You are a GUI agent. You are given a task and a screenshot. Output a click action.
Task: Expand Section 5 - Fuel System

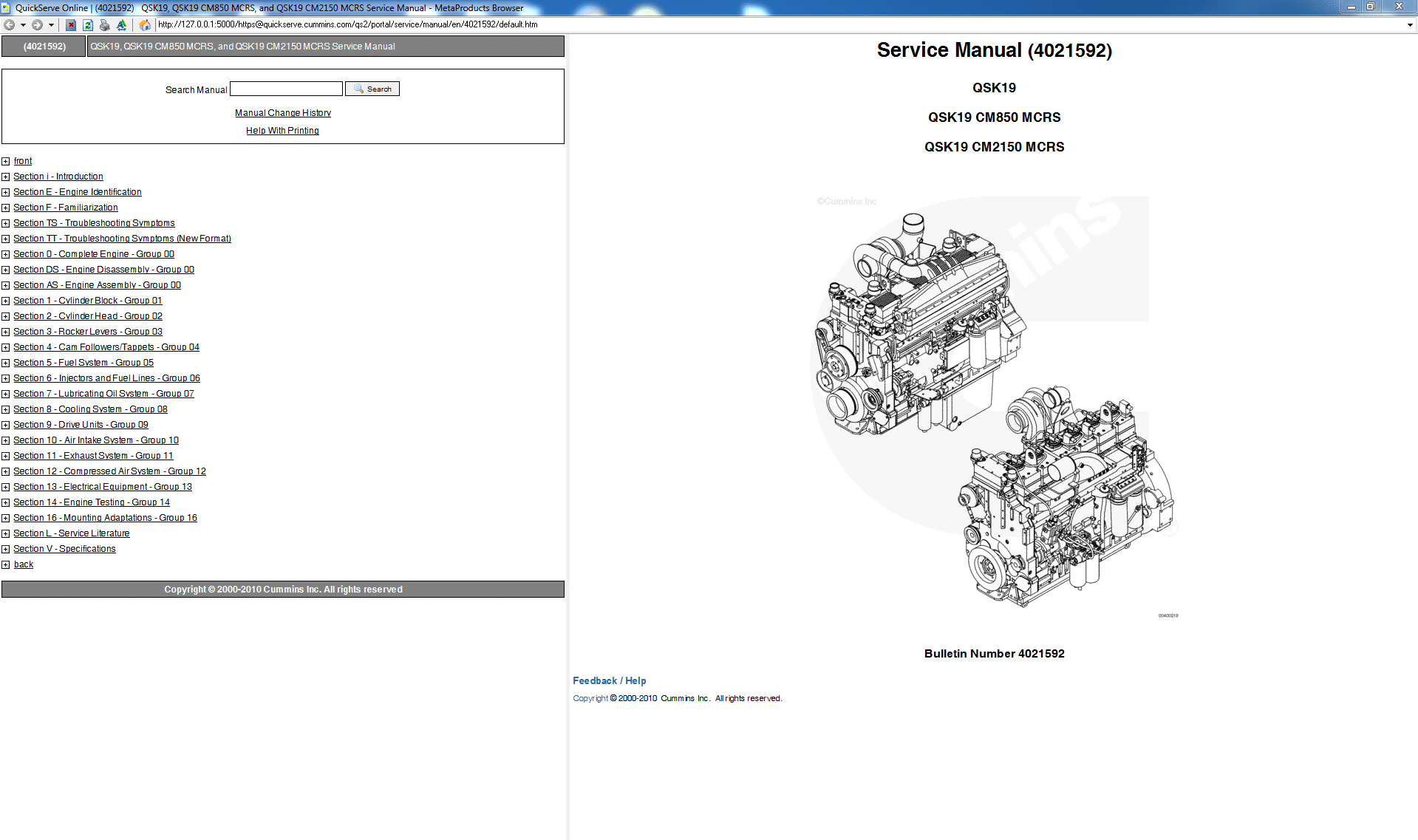point(6,363)
